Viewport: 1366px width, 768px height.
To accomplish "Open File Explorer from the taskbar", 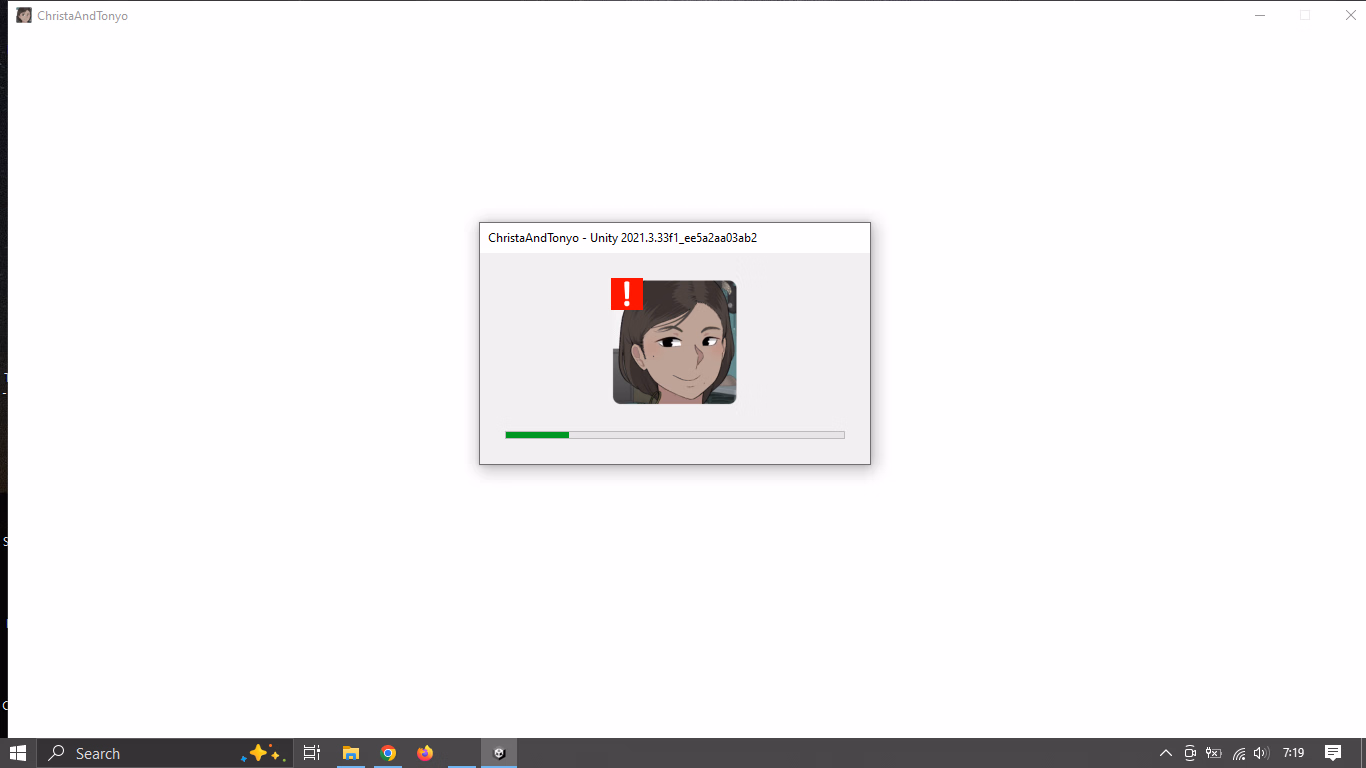I will pyautogui.click(x=351, y=753).
